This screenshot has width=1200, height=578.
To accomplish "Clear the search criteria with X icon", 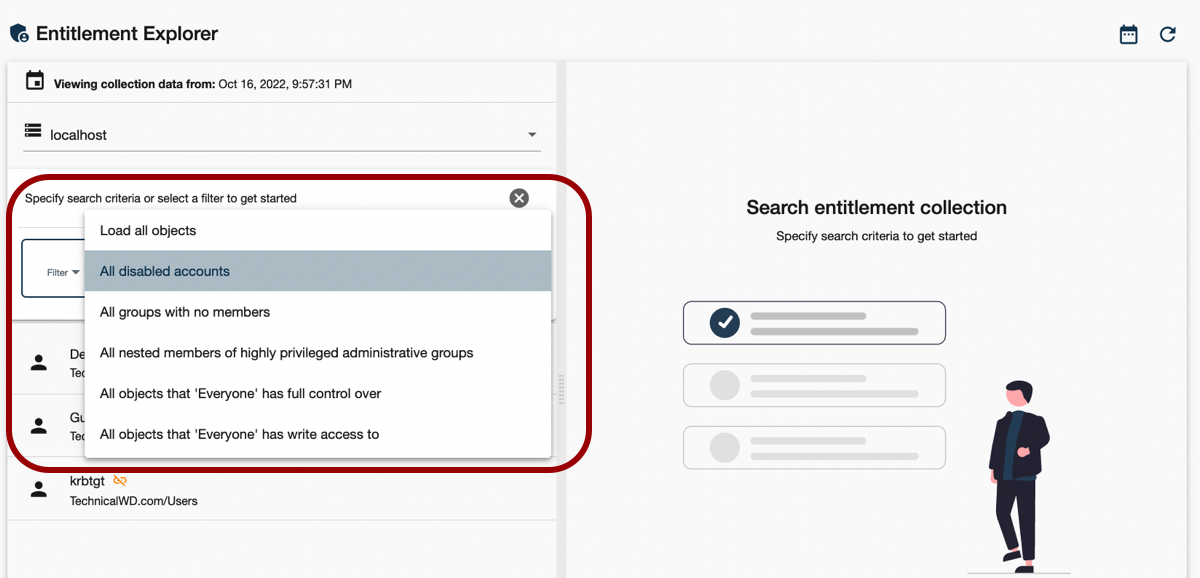I will coord(519,198).
